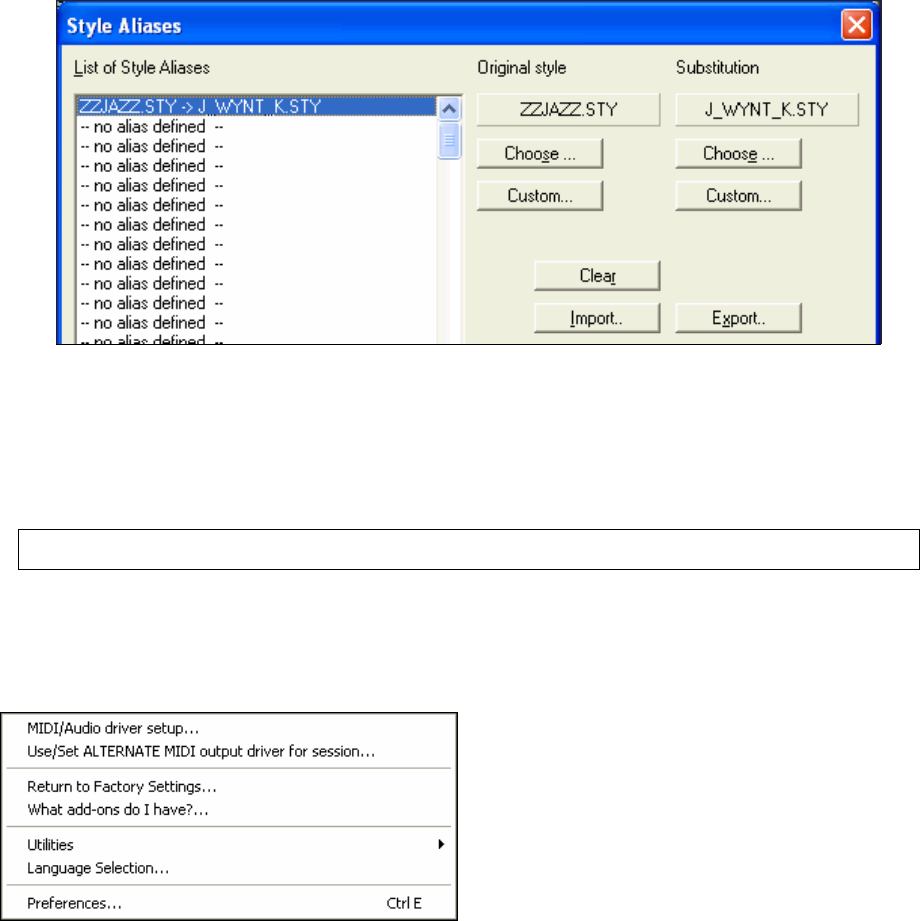Import style aliases
Screen dimensions: 920x921
pos(597,318)
